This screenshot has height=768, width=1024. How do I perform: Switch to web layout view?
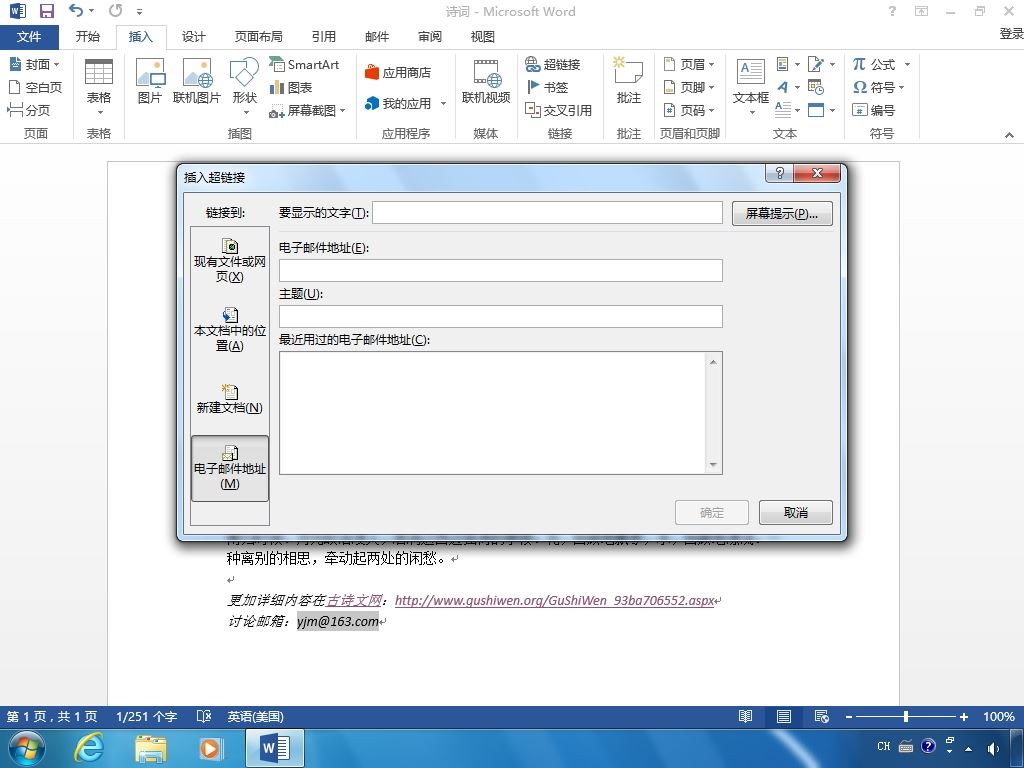pyautogui.click(x=822, y=716)
